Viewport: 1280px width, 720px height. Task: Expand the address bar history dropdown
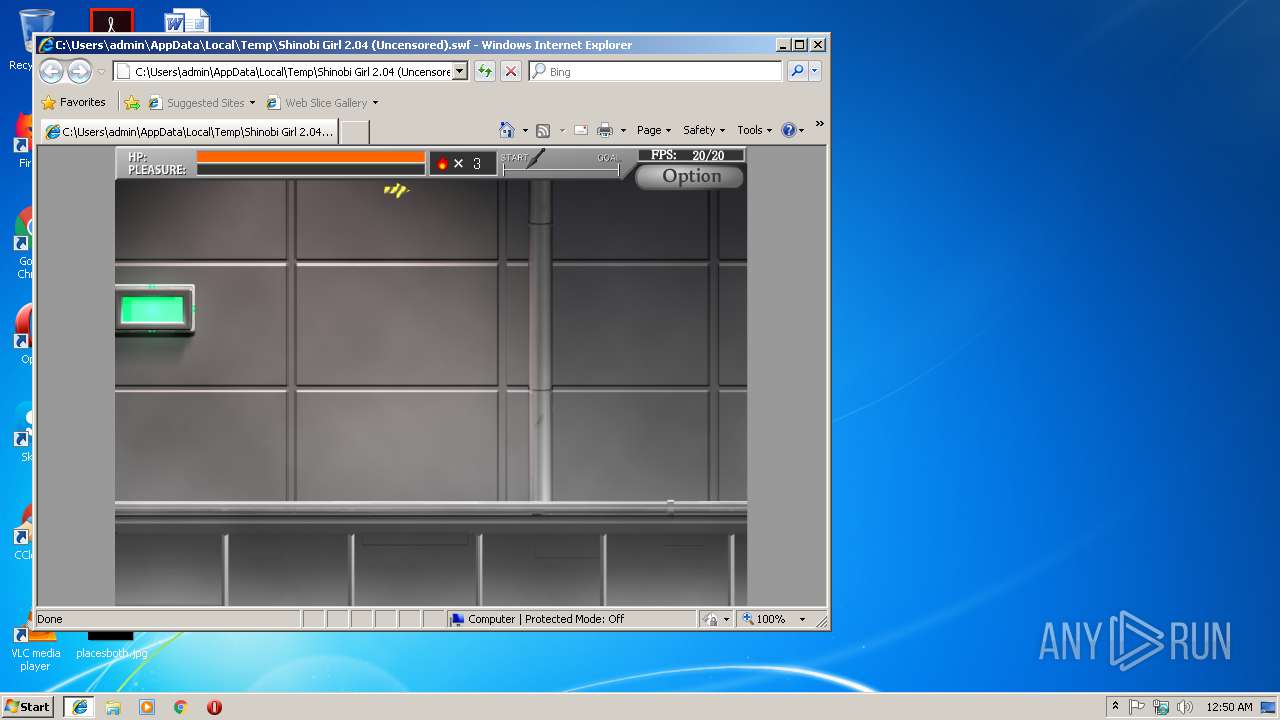click(460, 71)
